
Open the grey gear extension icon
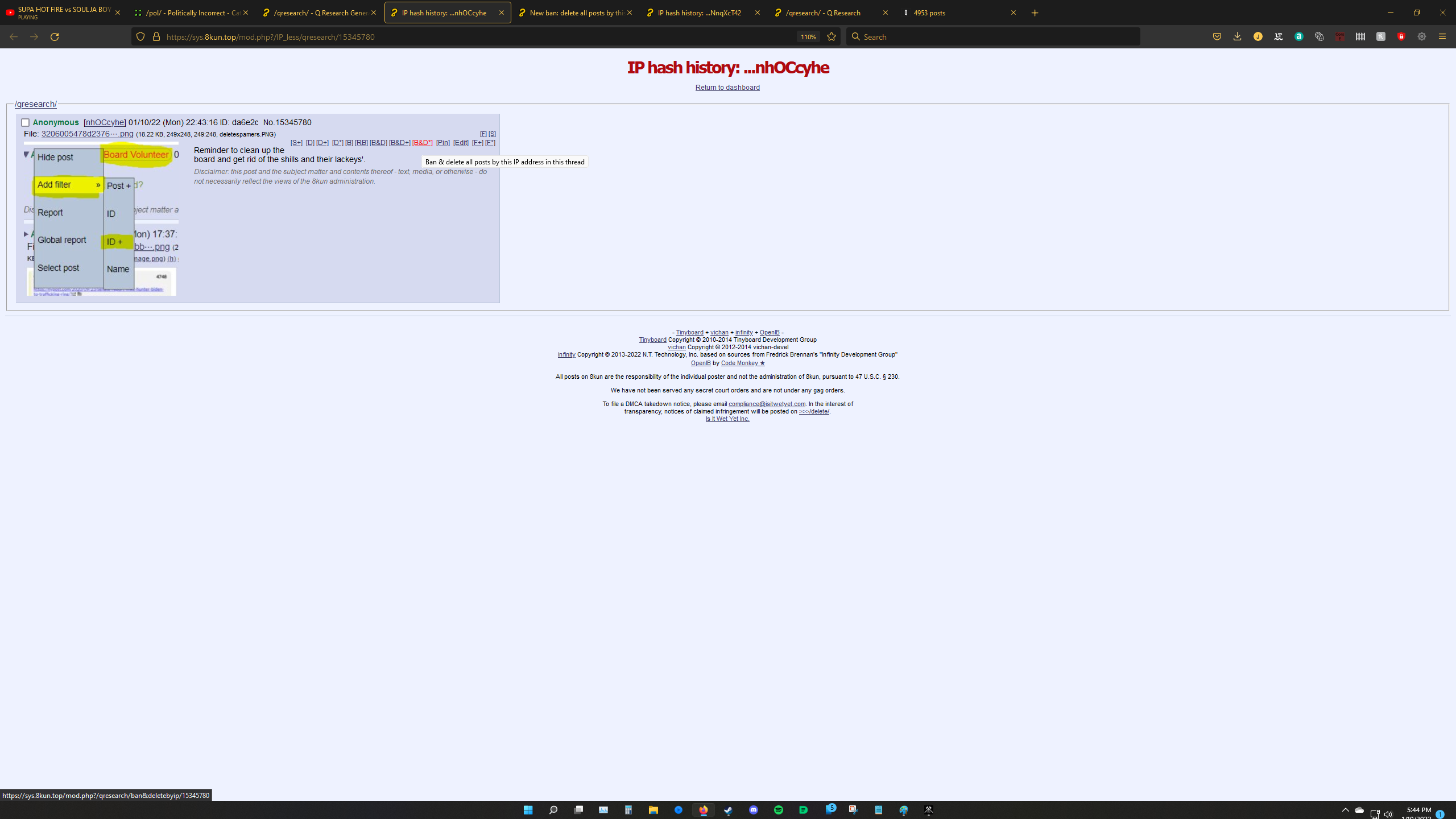coord(1421,36)
